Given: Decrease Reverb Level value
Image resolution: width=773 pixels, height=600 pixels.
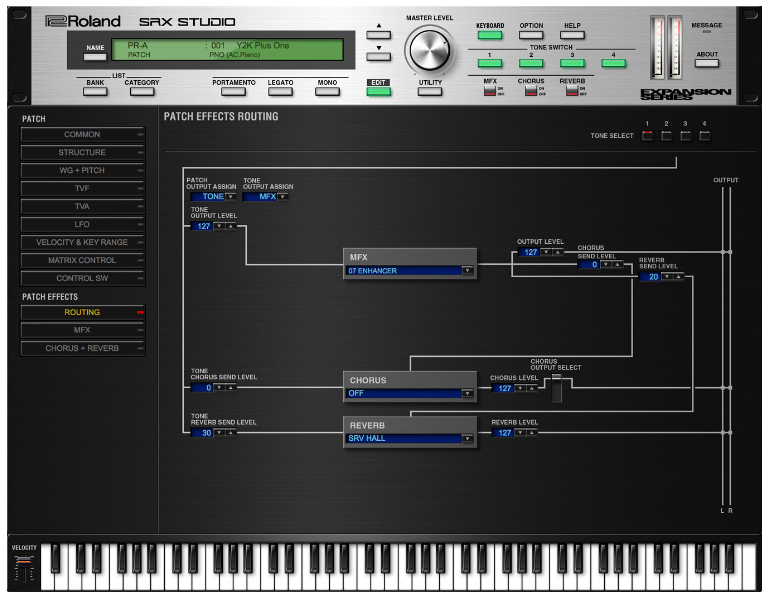Looking at the screenshot, I should [x=520, y=432].
